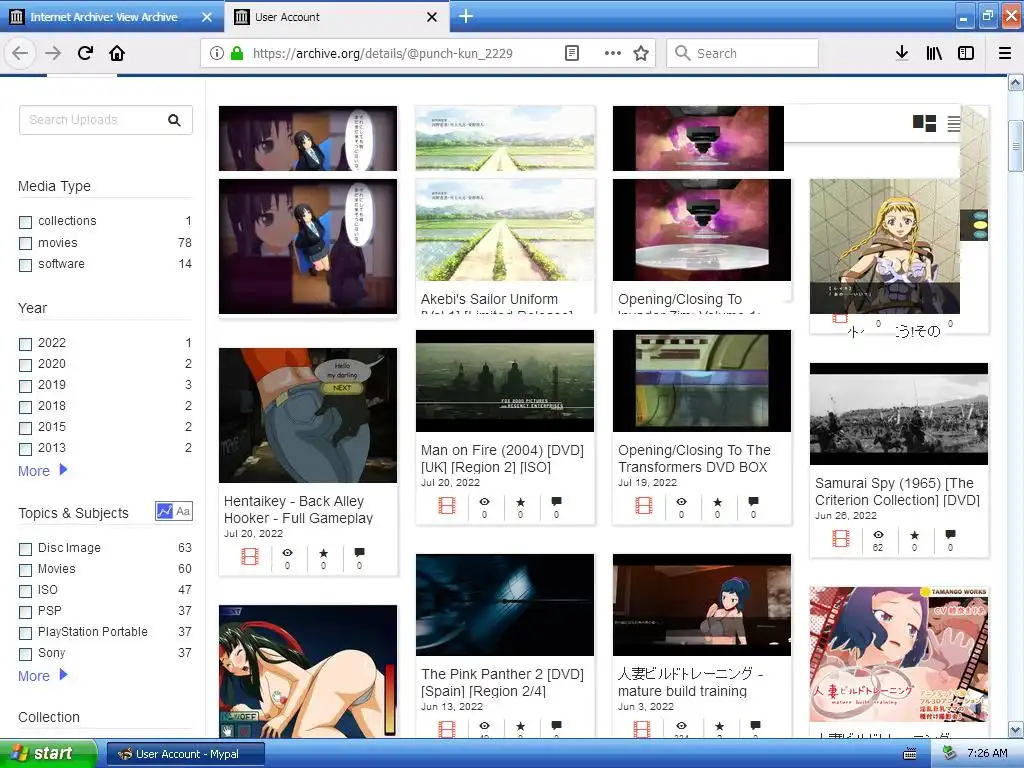Screen dimensions: 1024x768
Task: Open Samurai Spy (1965) Criterion Collection link
Action: [897, 491]
